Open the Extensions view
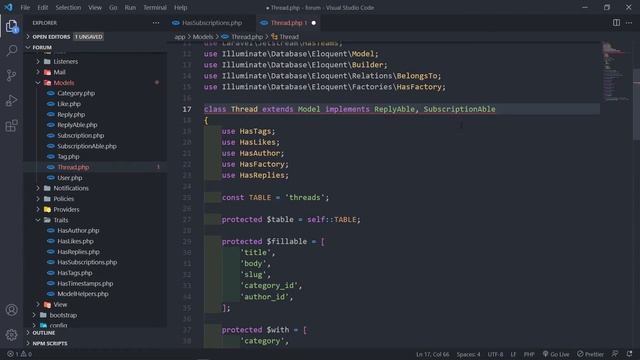This screenshot has width=640, height=360. click(x=11, y=126)
